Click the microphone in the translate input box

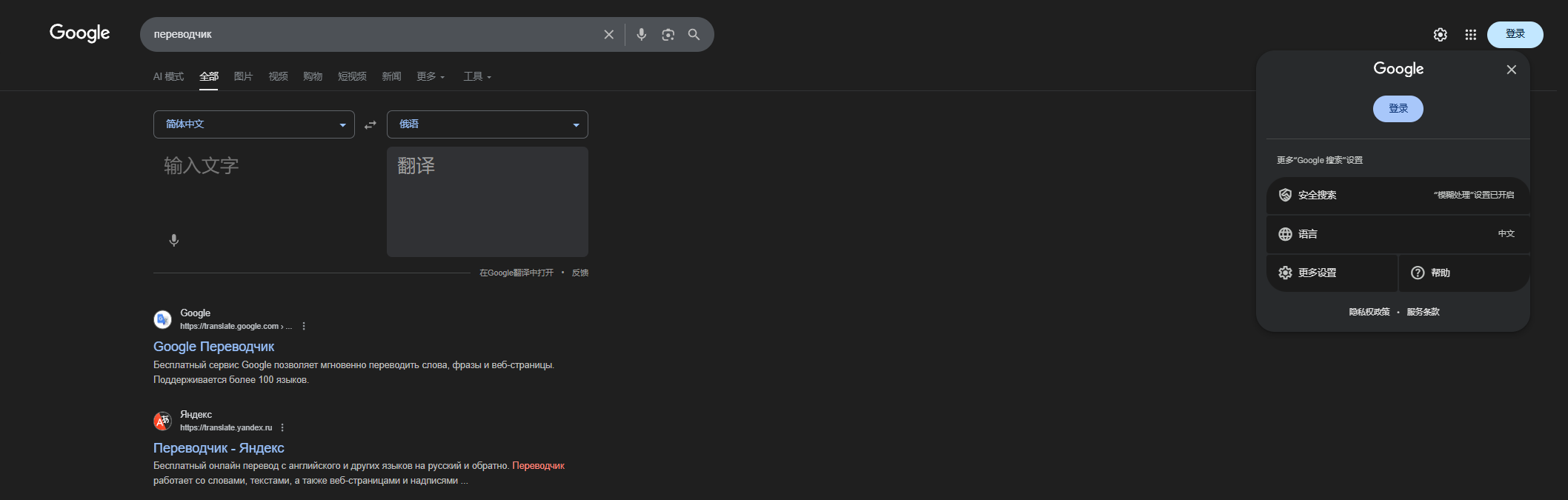click(x=174, y=240)
